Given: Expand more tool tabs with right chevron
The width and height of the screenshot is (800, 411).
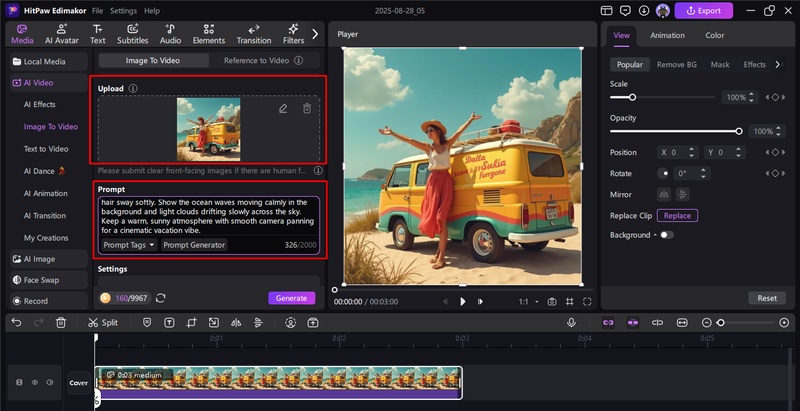Looking at the screenshot, I should (315, 34).
